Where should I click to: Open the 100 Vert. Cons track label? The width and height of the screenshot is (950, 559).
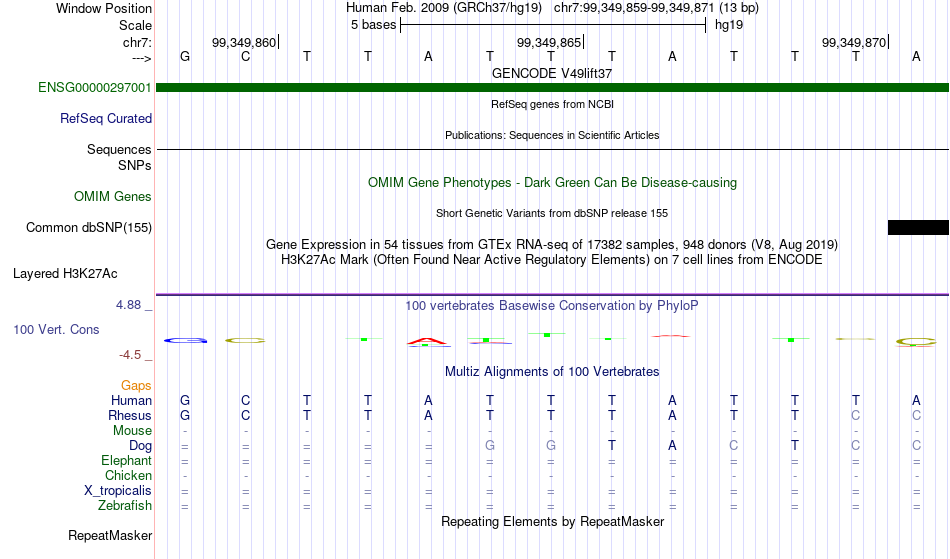(56, 329)
